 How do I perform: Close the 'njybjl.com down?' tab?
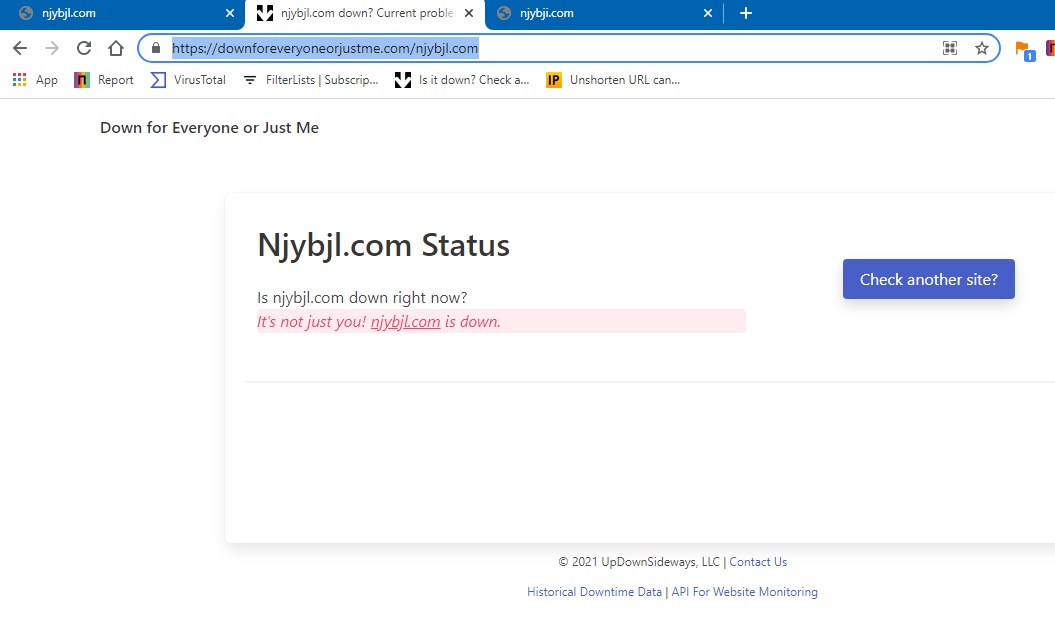coord(469,13)
